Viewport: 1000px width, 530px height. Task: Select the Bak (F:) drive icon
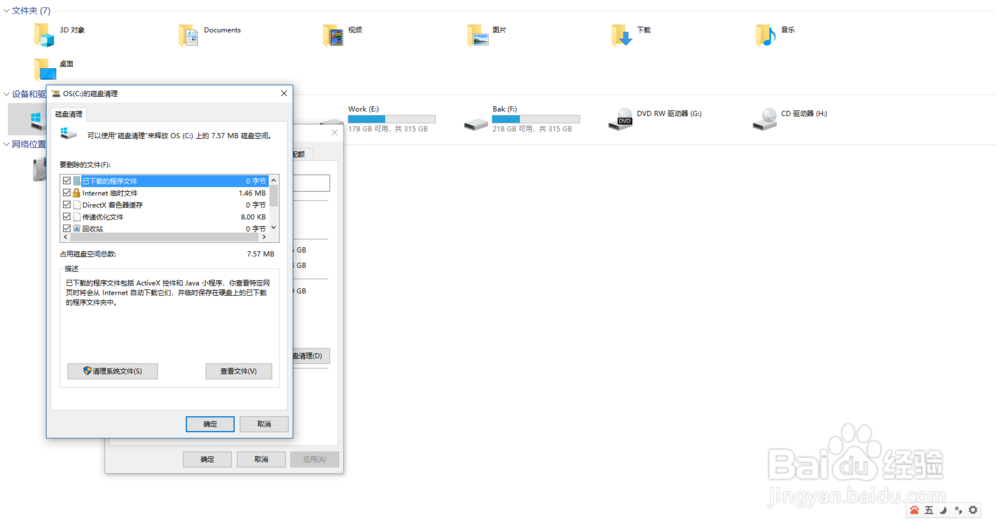[x=476, y=124]
